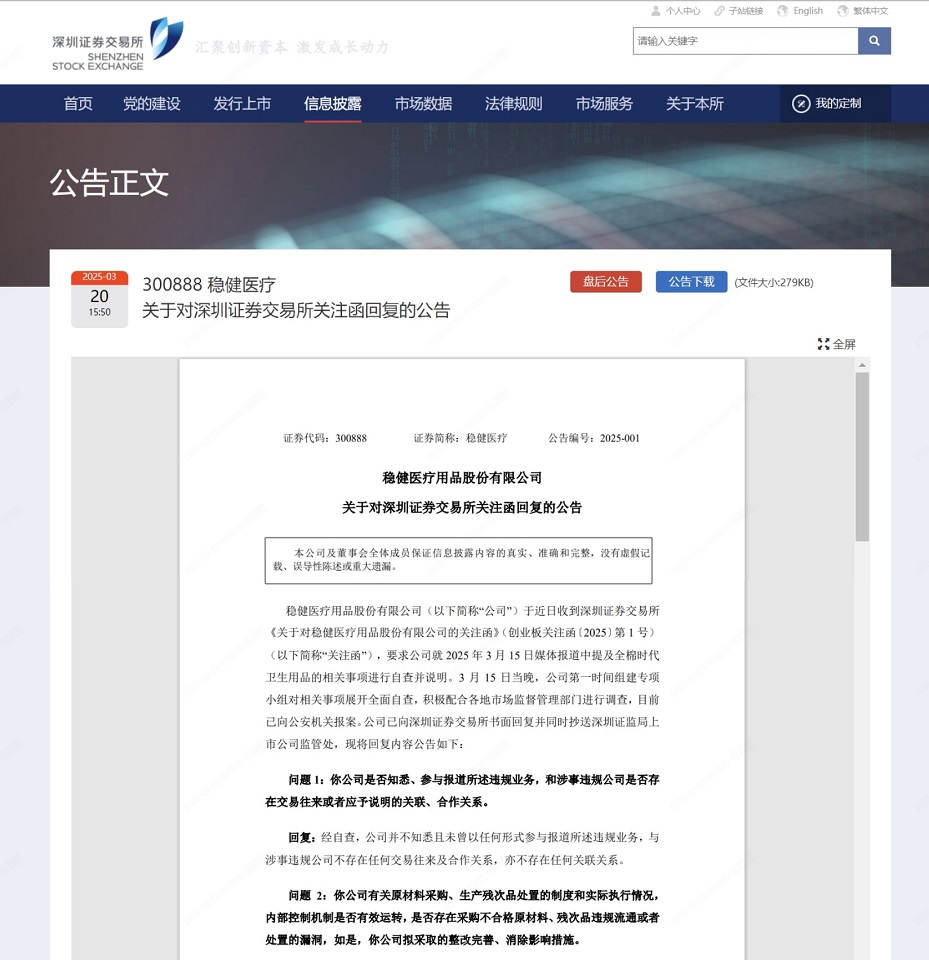
Task: Enter fullscreen via the 全屏 icon
Action: coord(822,343)
